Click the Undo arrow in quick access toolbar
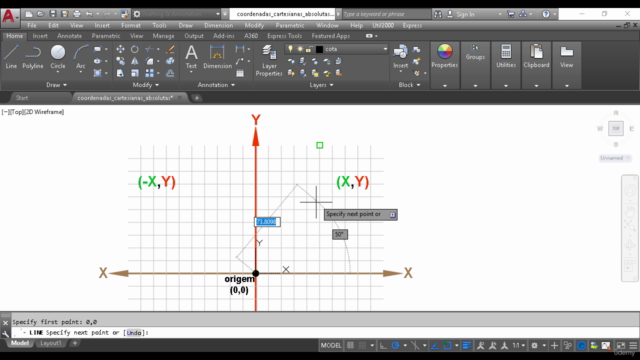The image size is (640, 360). tap(89, 14)
